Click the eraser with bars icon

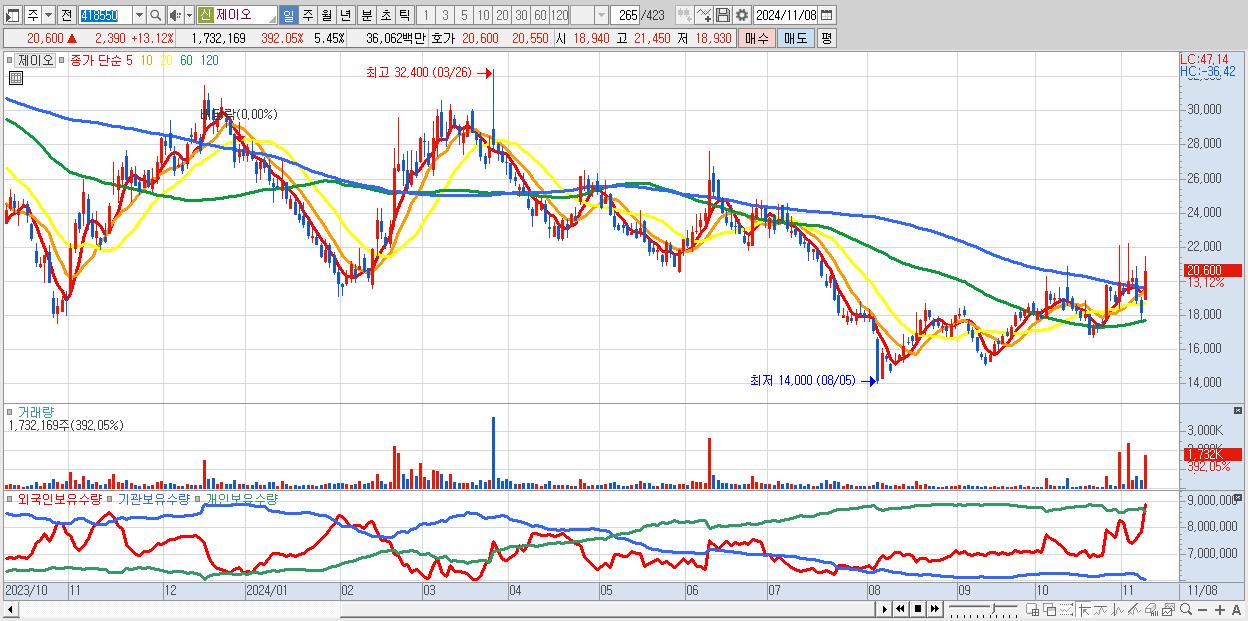click(x=1151, y=609)
